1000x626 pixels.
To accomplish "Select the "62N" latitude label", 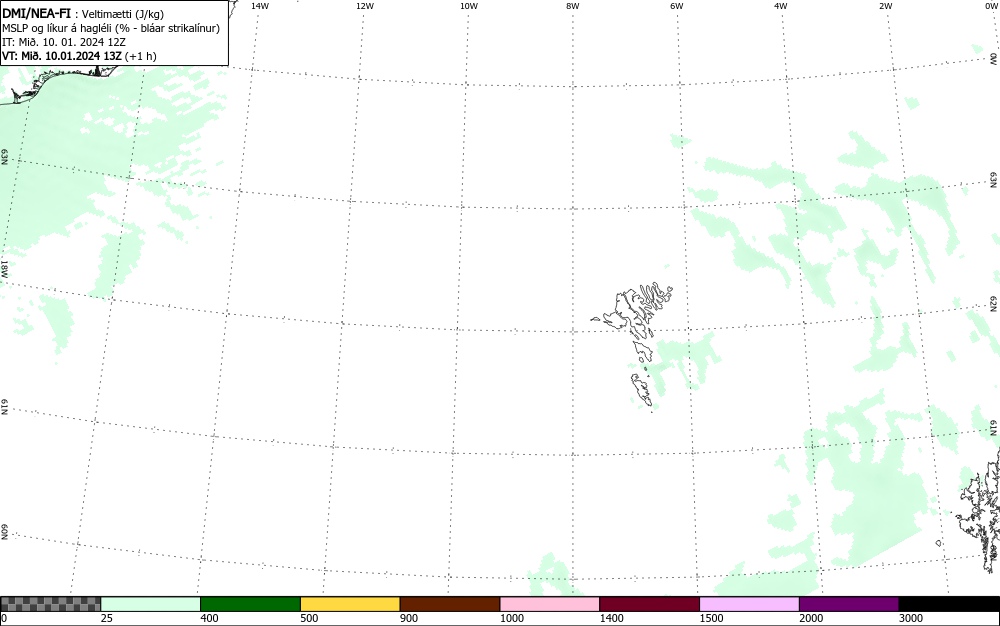I will coord(994,303).
